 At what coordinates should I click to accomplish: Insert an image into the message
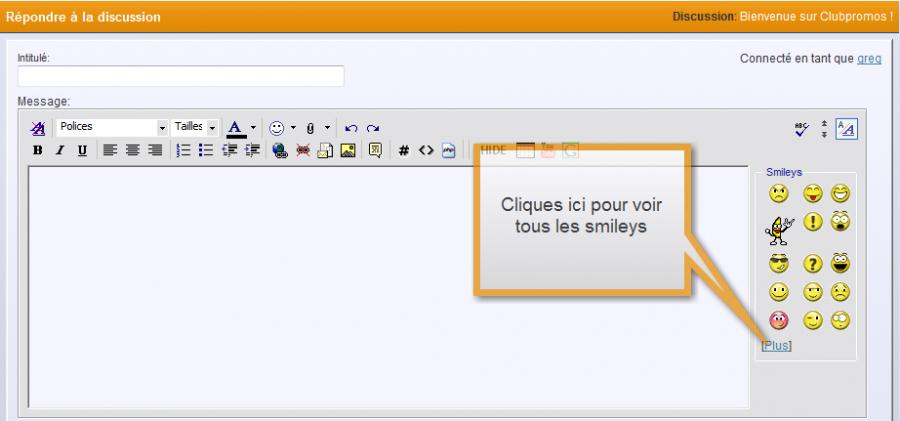[345, 151]
